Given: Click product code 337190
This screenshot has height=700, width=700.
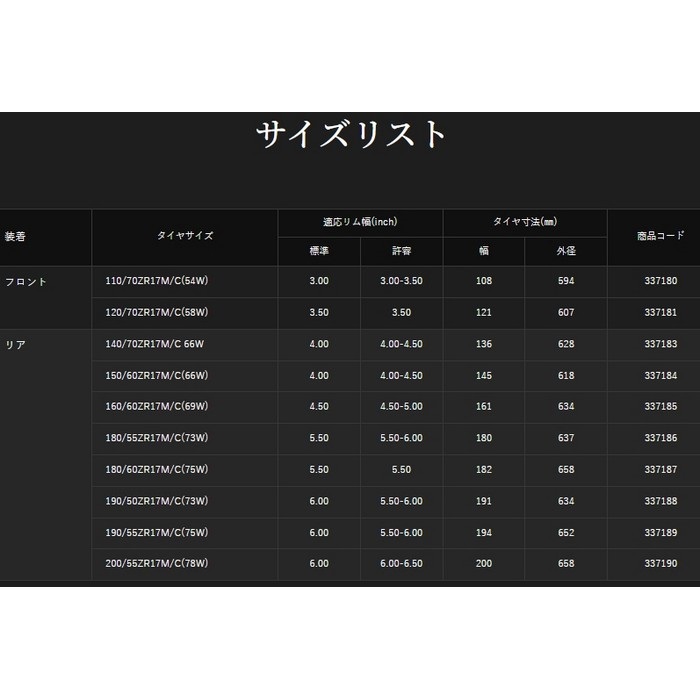Looking at the screenshot, I should coord(661,564).
